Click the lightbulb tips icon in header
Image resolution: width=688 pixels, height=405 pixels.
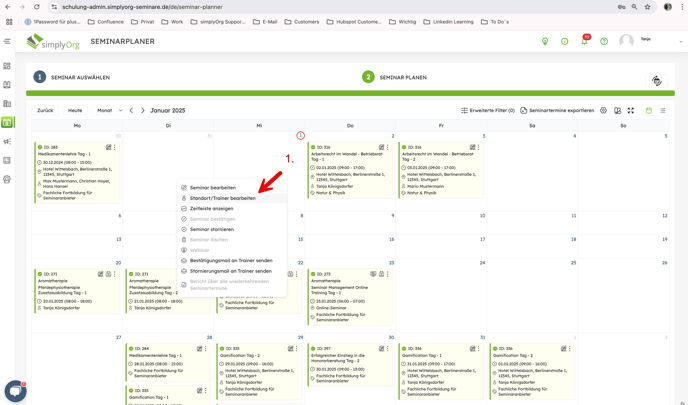tap(545, 42)
